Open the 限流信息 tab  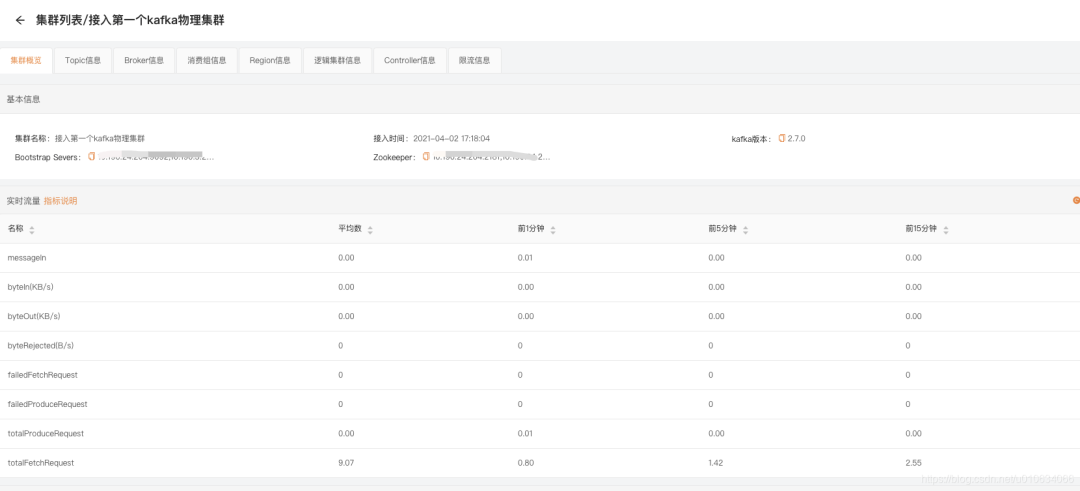tap(475, 61)
